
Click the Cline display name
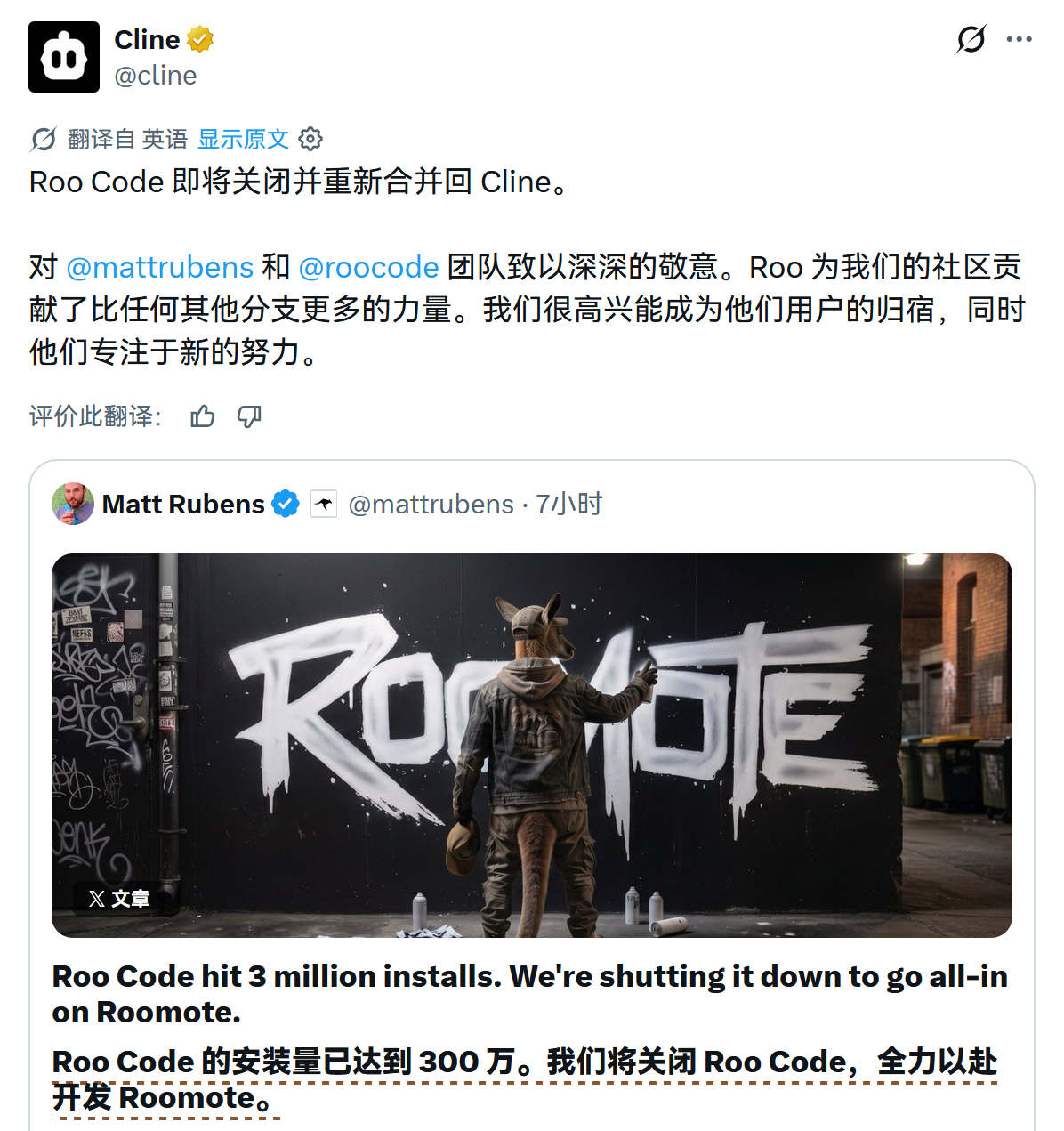tap(147, 40)
